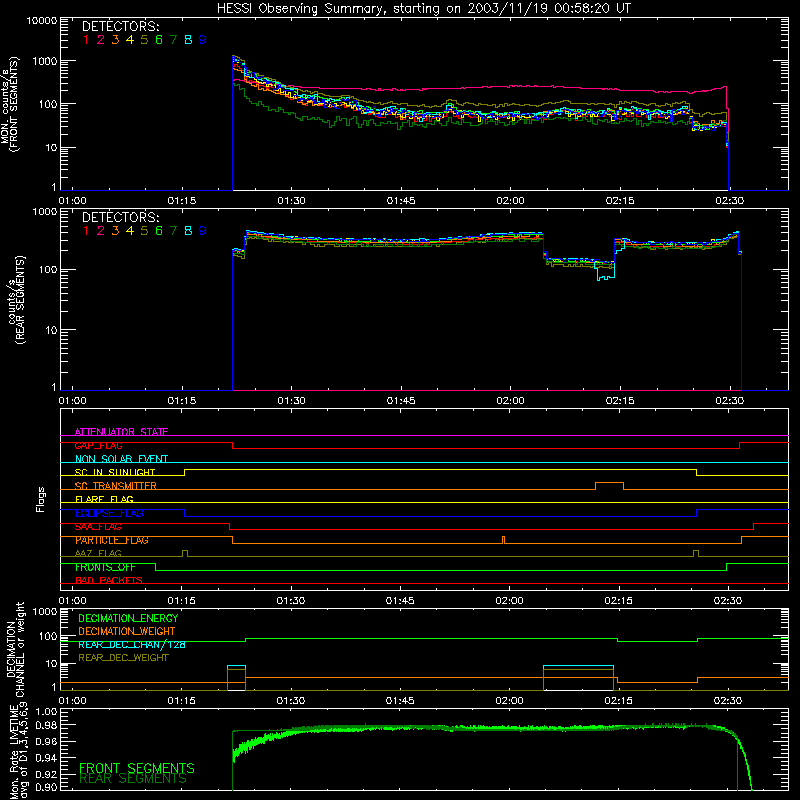Click 02:00 time tick under rear segments plot

coord(510,401)
